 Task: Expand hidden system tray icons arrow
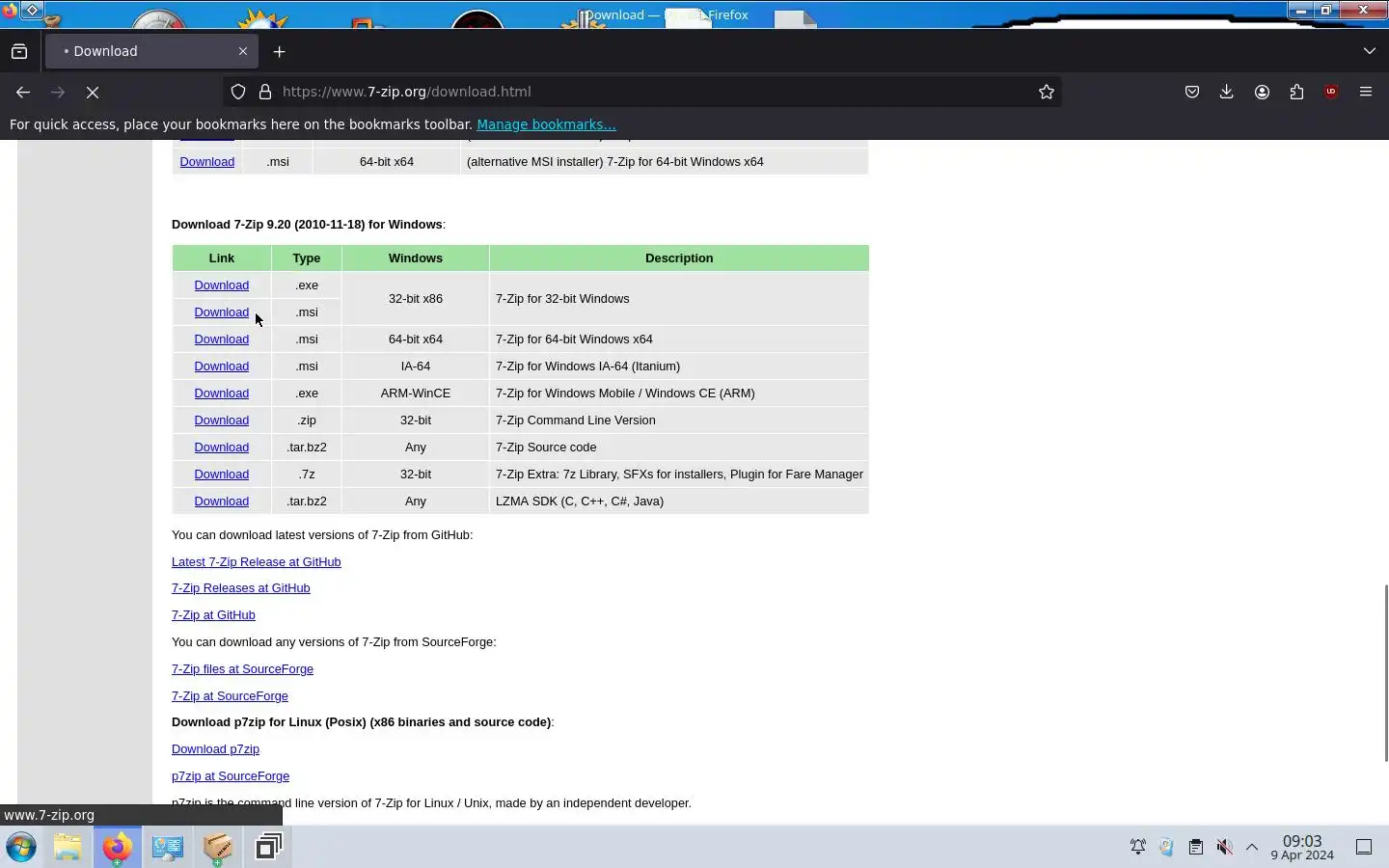(1252, 847)
